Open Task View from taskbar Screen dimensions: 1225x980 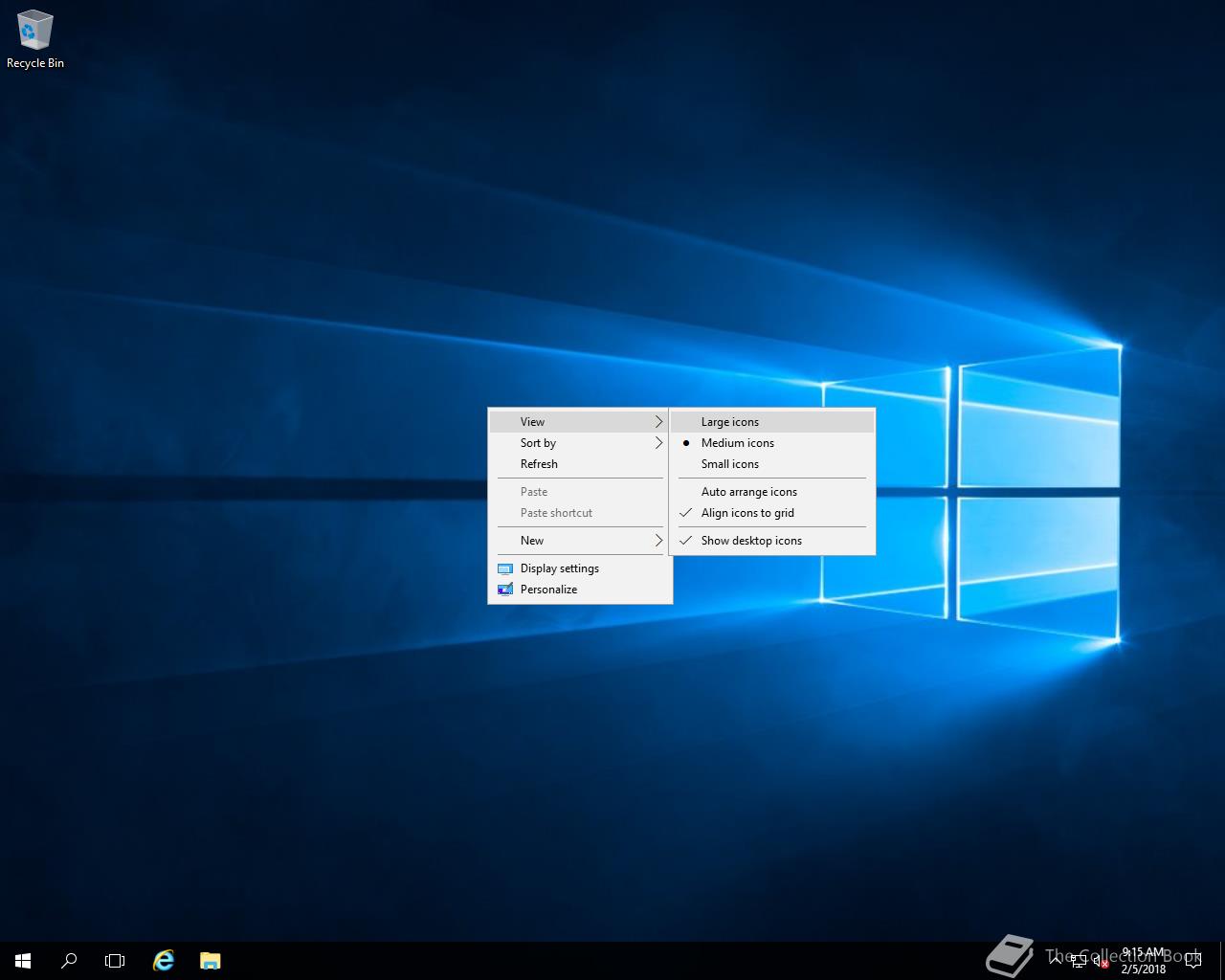115,961
